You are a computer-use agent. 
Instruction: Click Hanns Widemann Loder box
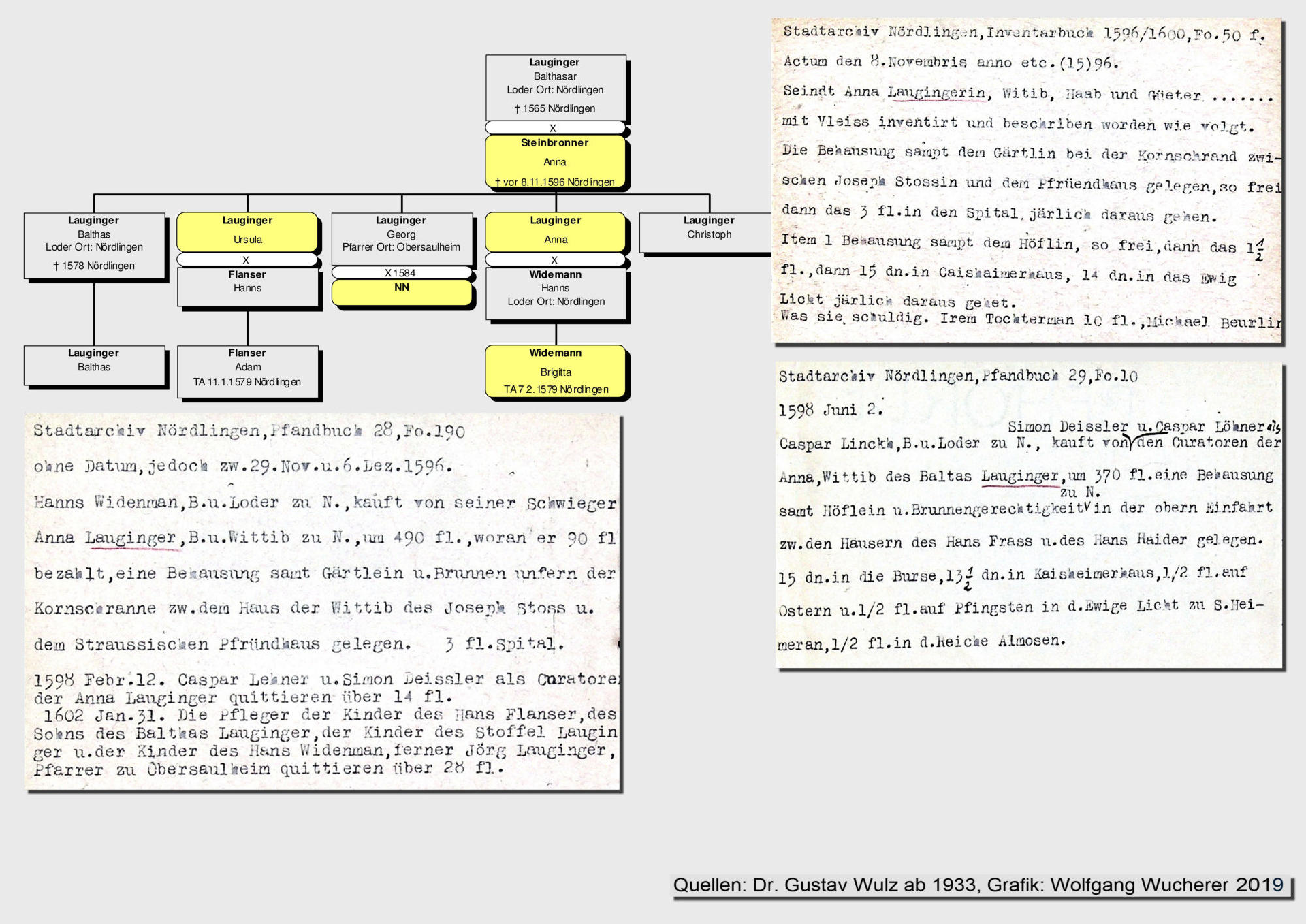pos(556,295)
